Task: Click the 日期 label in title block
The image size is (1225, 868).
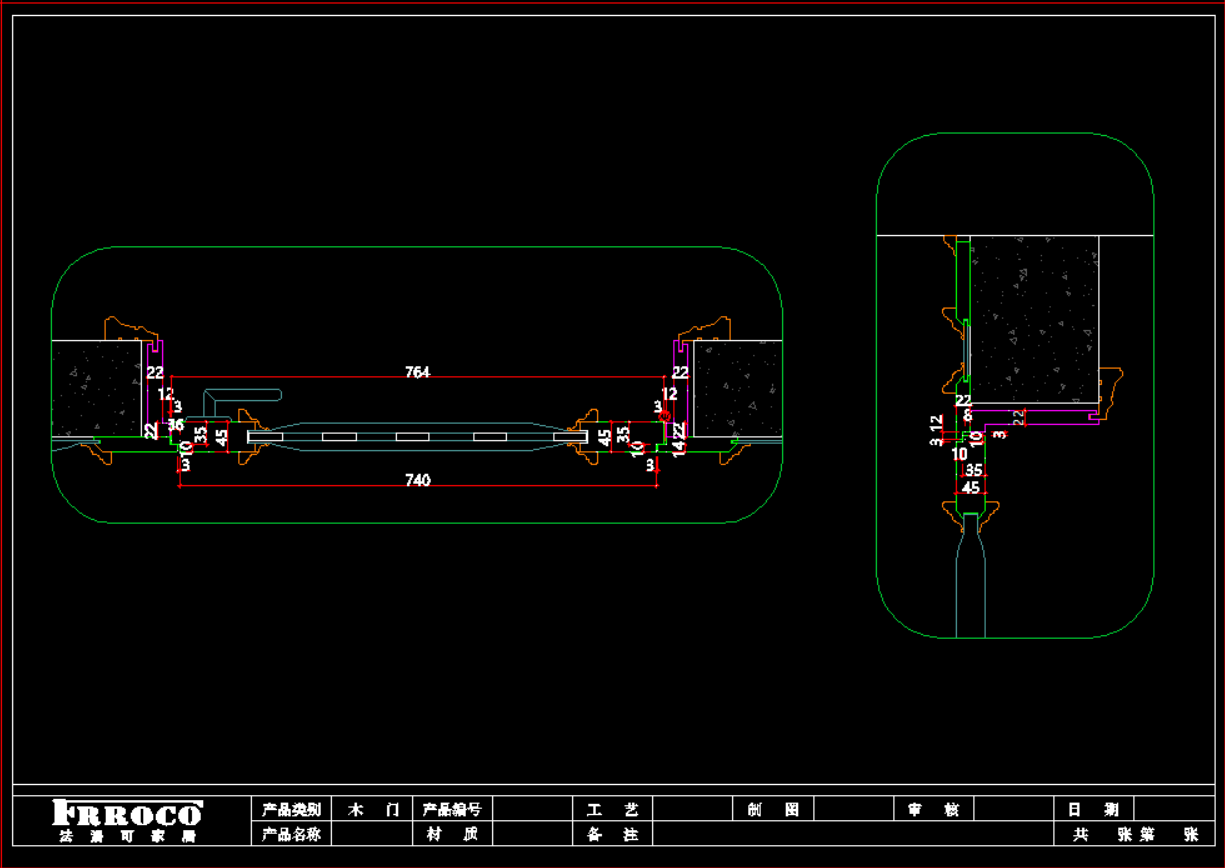Action: pyautogui.click(x=1093, y=810)
